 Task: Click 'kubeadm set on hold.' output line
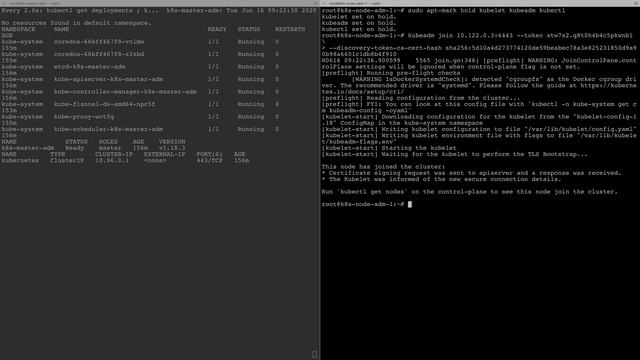point(359,23)
